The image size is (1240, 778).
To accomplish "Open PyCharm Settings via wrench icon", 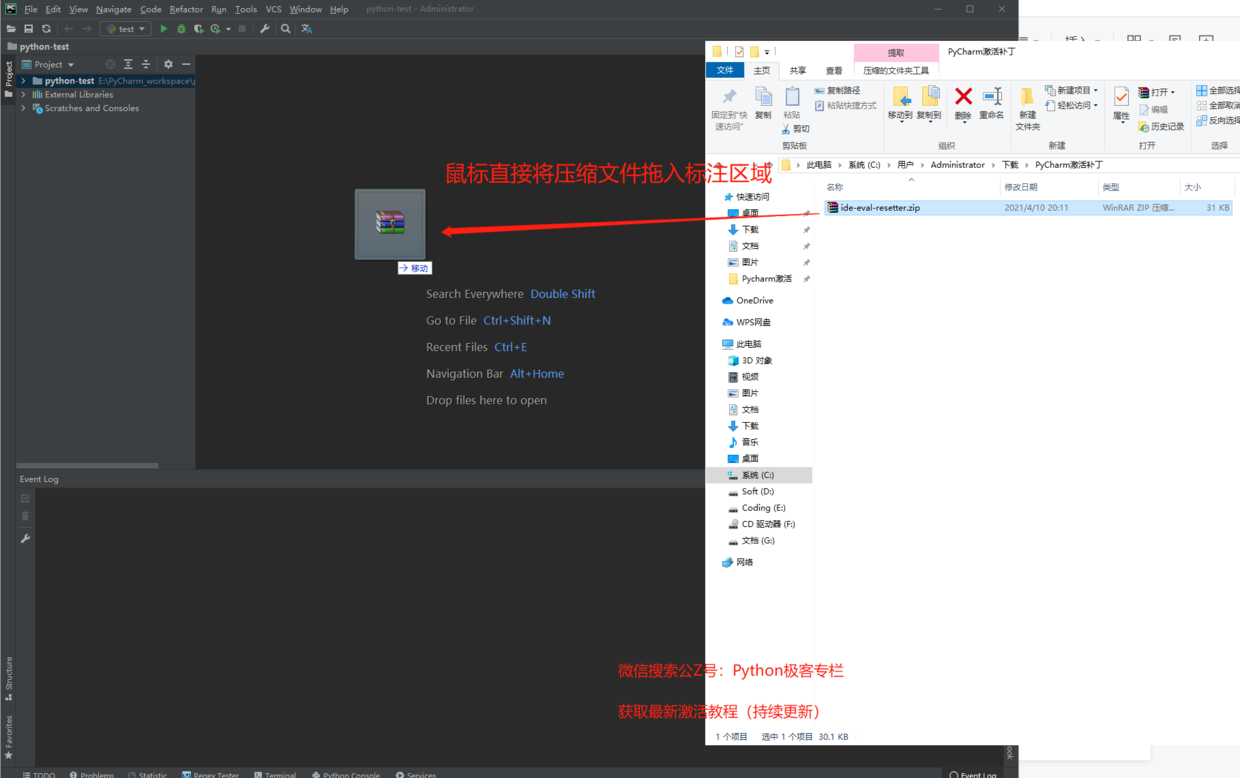I will (264, 28).
